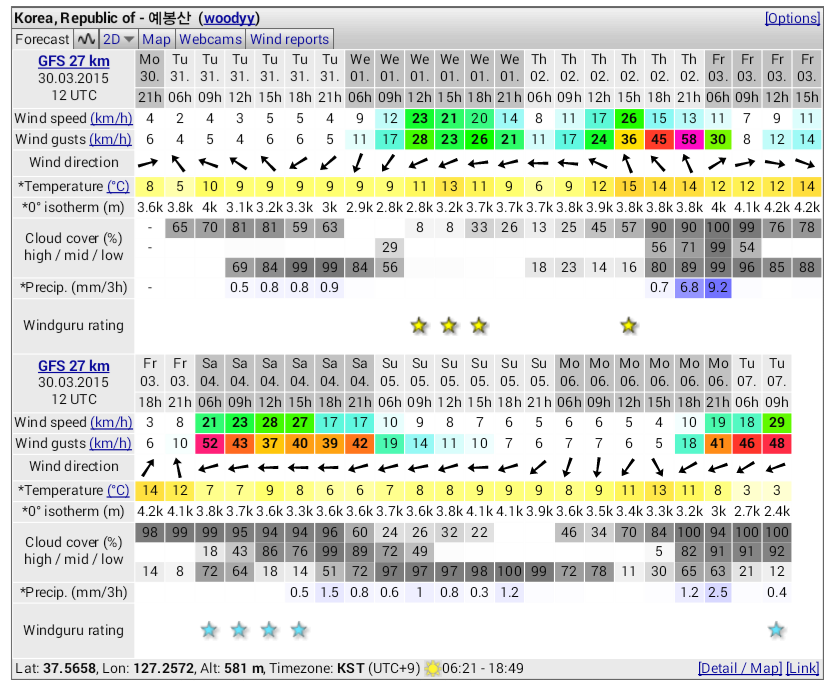Open the second table's GFS 27 km link

tap(73, 366)
